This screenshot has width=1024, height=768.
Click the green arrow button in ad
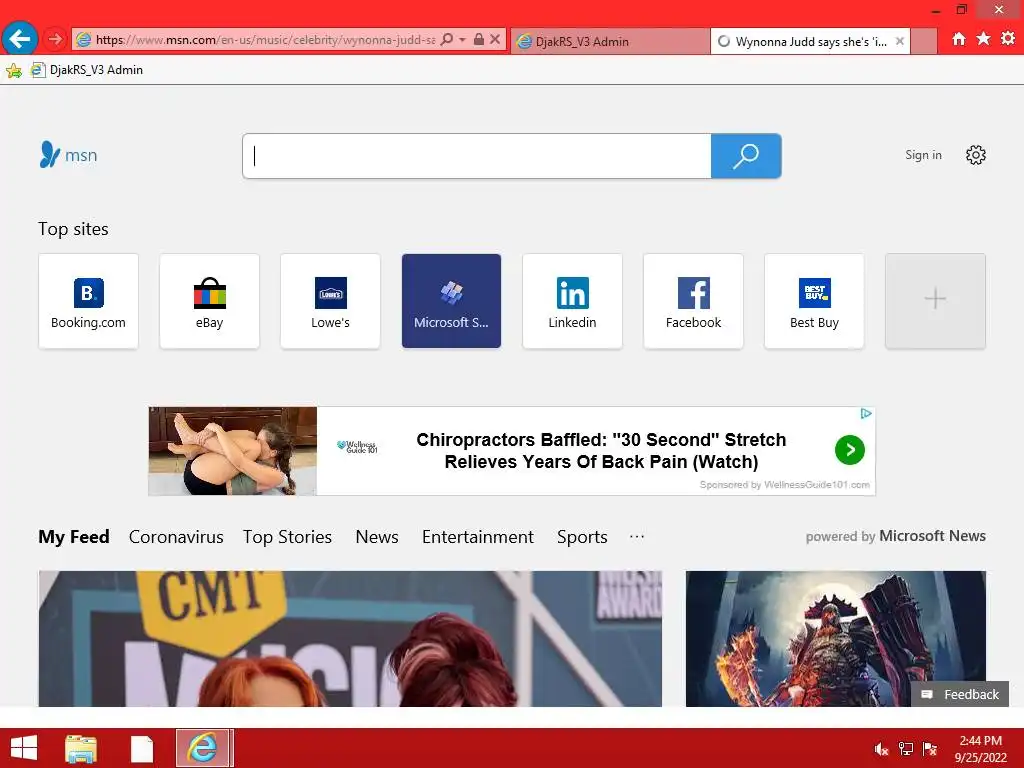(850, 450)
